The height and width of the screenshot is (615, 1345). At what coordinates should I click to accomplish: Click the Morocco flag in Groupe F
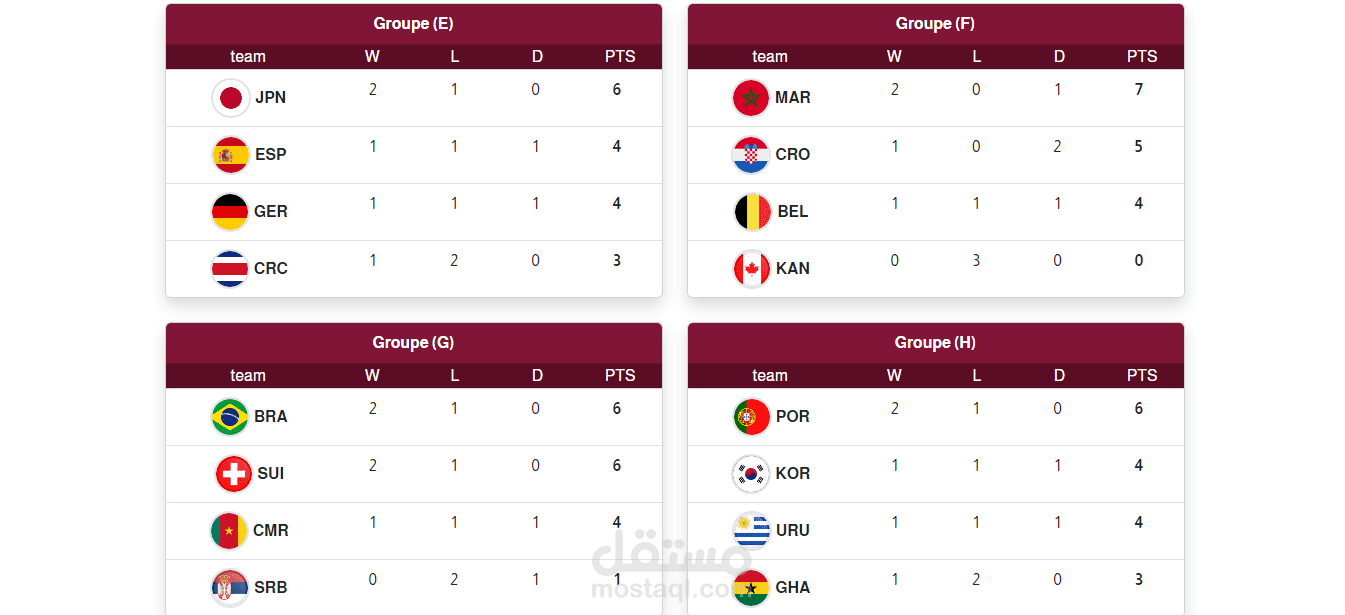pos(751,98)
